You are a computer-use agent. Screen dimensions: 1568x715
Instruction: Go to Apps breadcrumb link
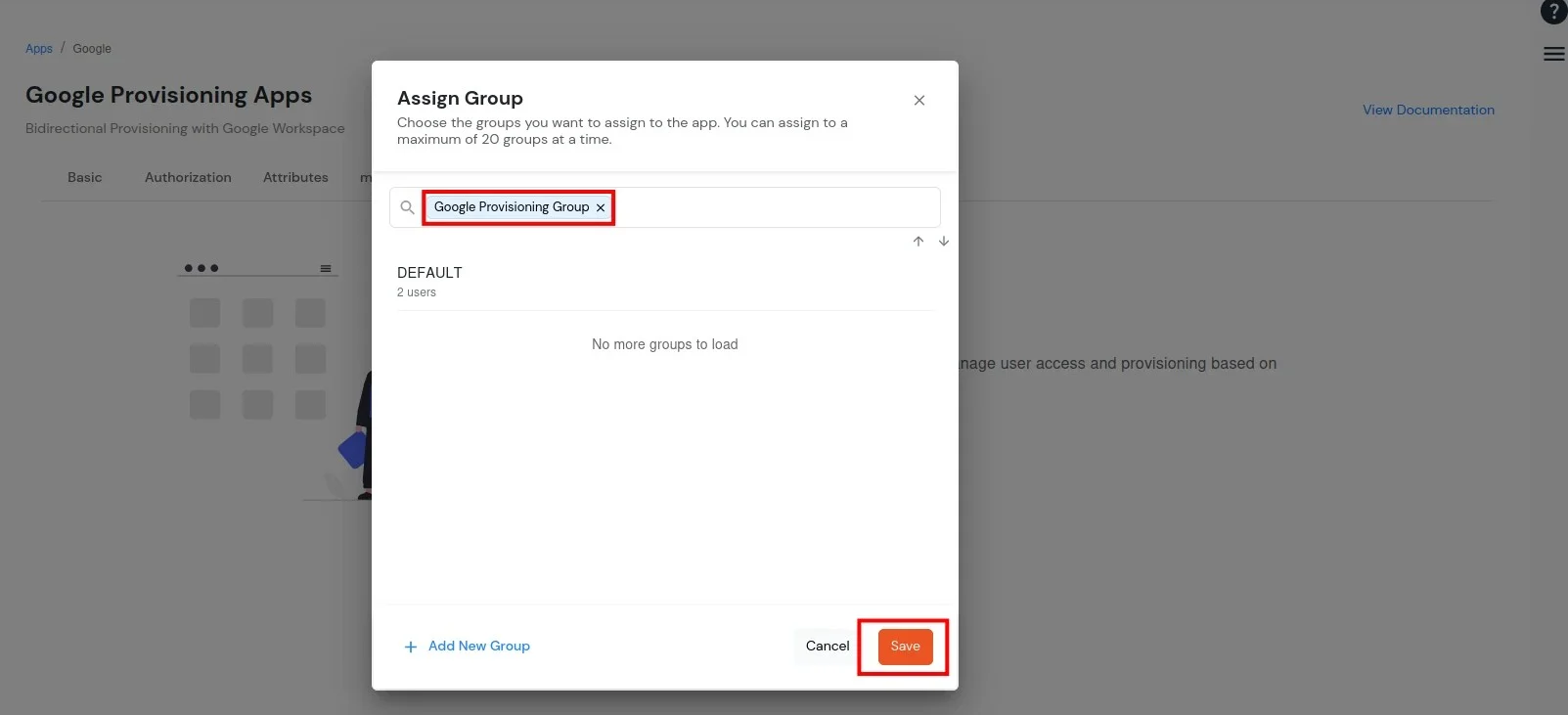(x=39, y=49)
